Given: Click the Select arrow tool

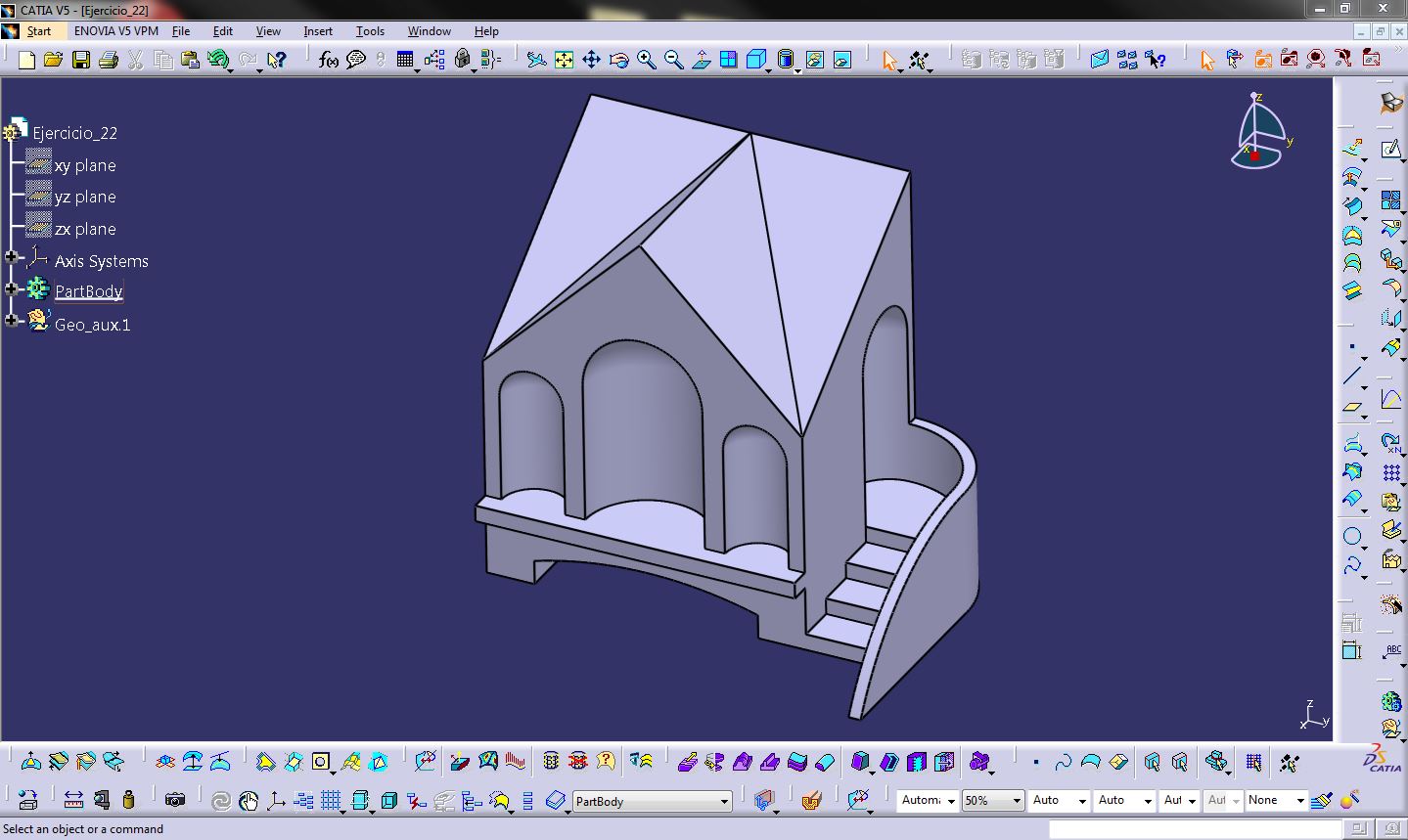Looking at the screenshot, I should tap(888, 61).
